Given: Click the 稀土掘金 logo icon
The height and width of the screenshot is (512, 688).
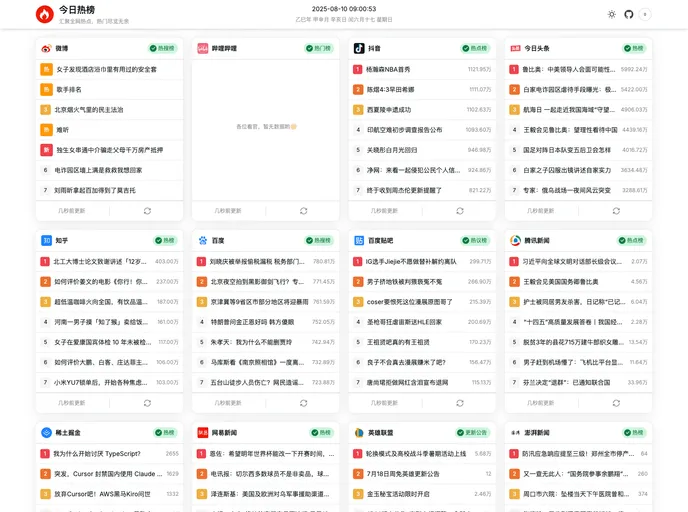Looking at the screenshot, I should pos(46,433).
